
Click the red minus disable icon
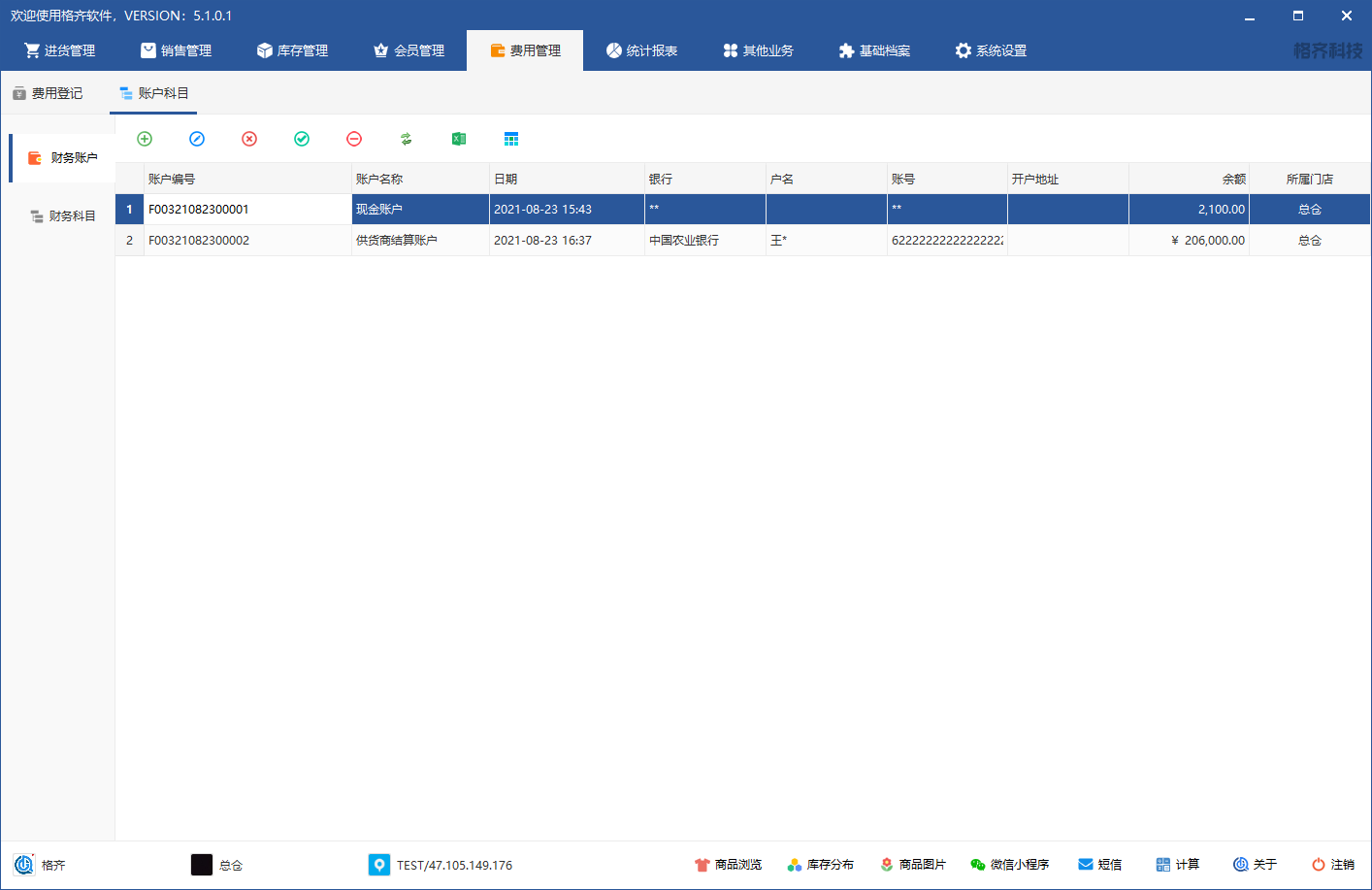click(x=354, y=139)
